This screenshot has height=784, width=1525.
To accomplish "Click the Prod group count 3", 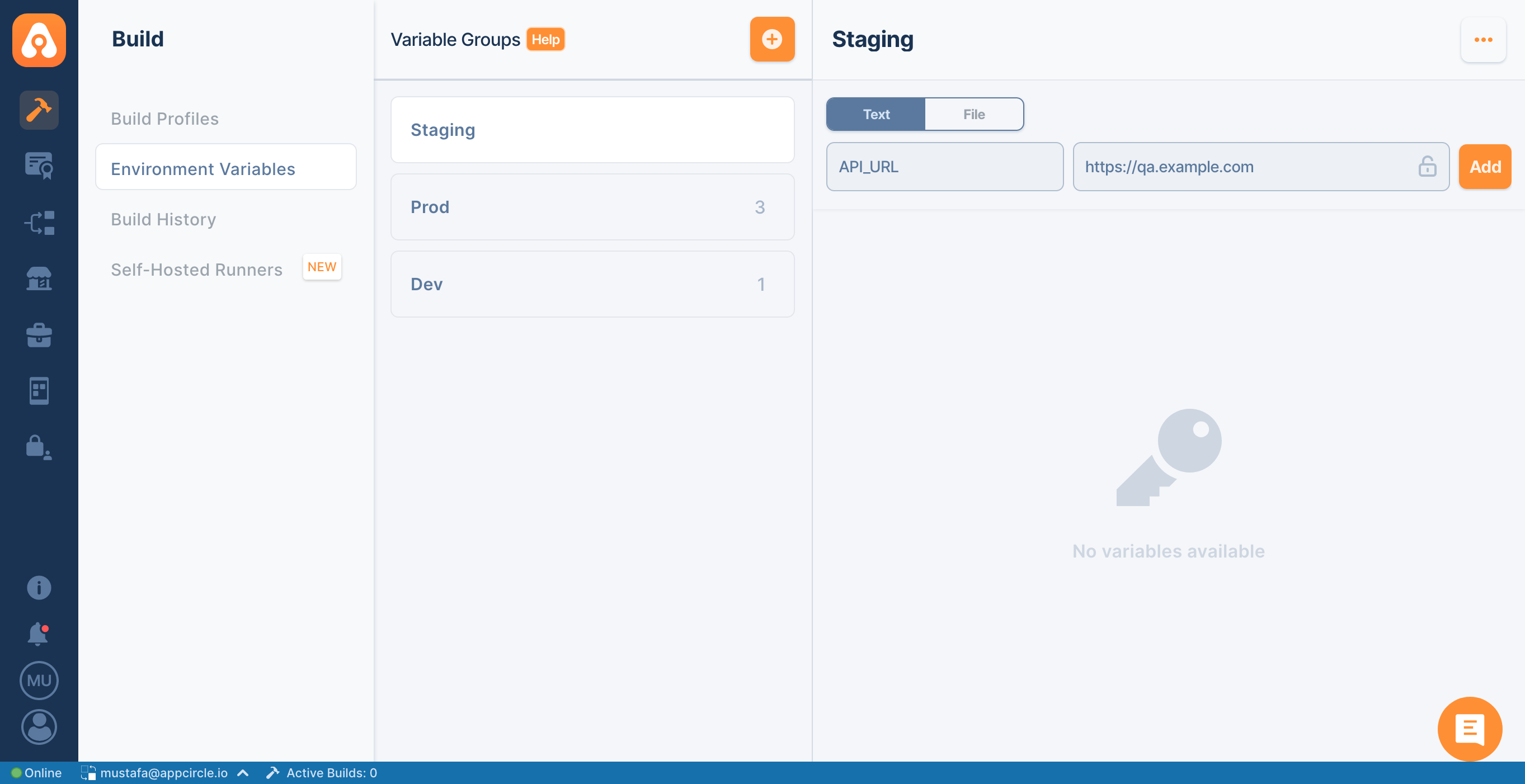I will coord(760,207).
